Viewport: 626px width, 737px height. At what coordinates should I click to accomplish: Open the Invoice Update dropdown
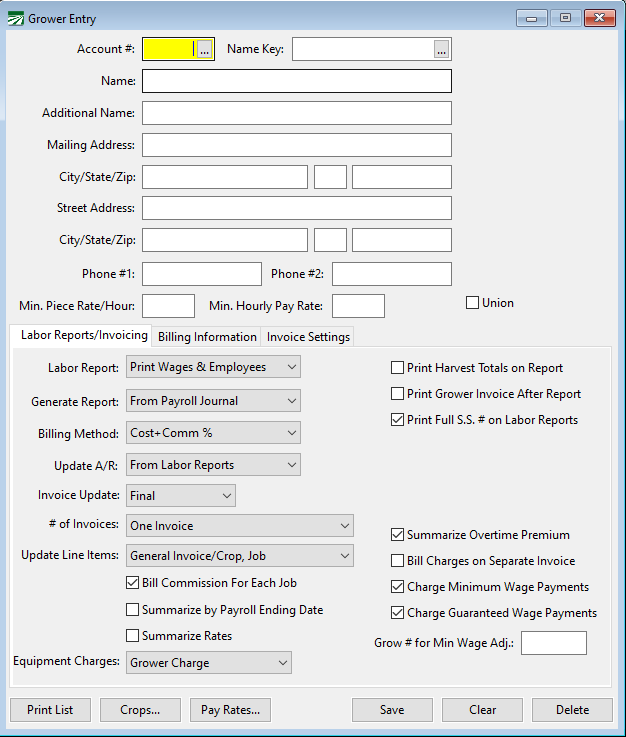[x=181, y=495]
